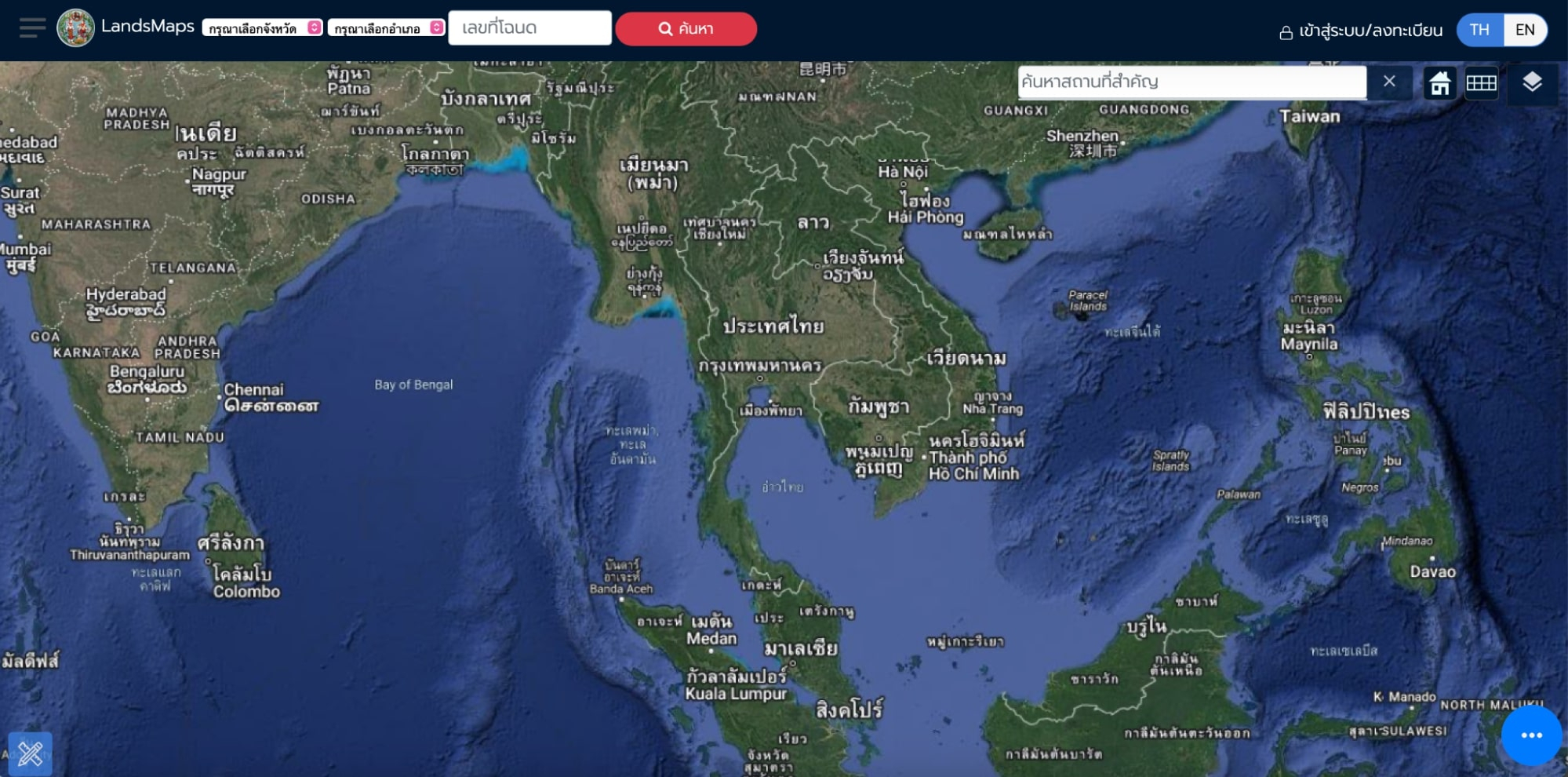1568x777 pixels.
Task: Clear the important place search with X
Action: pos(1389,82)
